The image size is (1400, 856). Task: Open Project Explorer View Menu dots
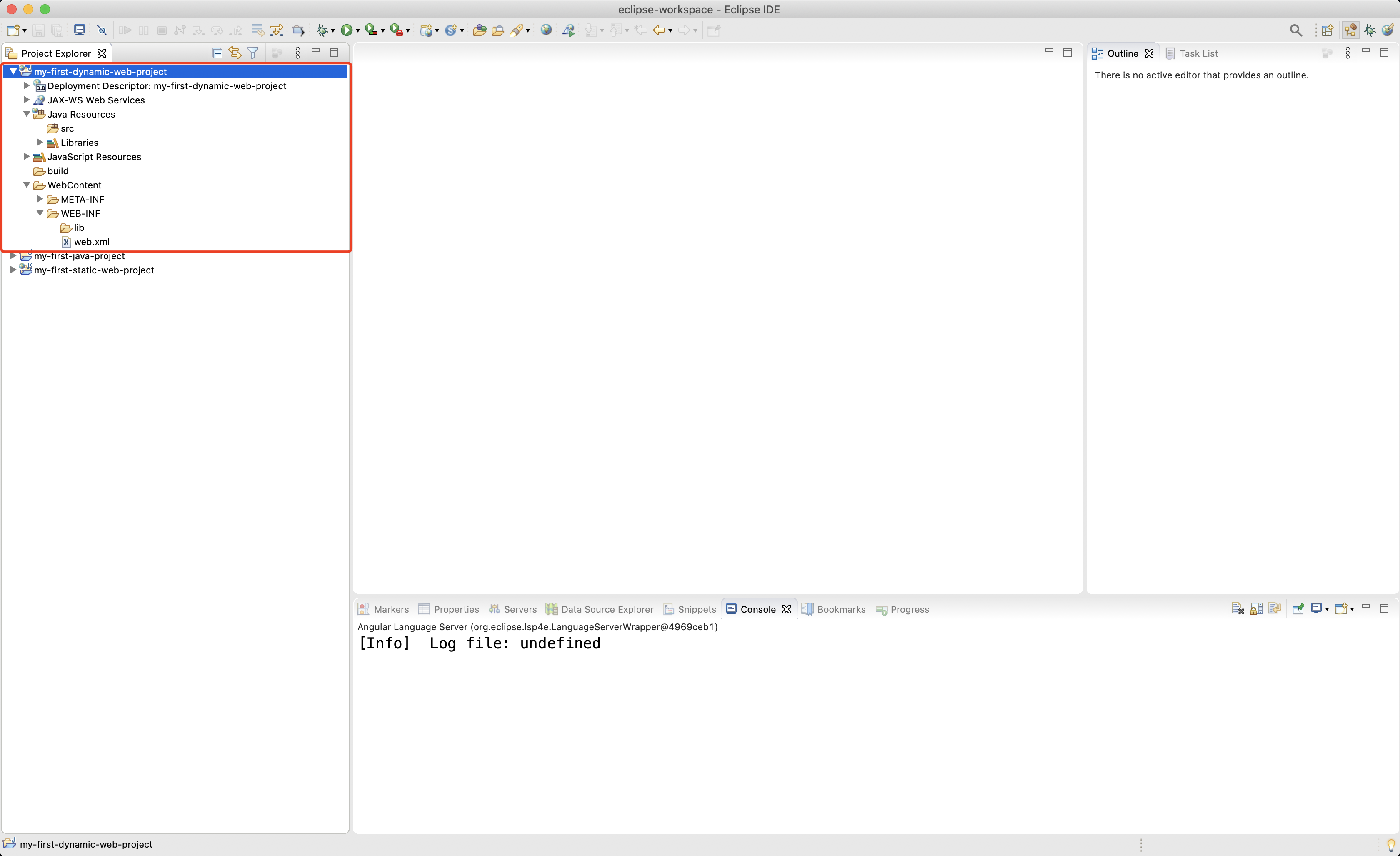point(298,53)
